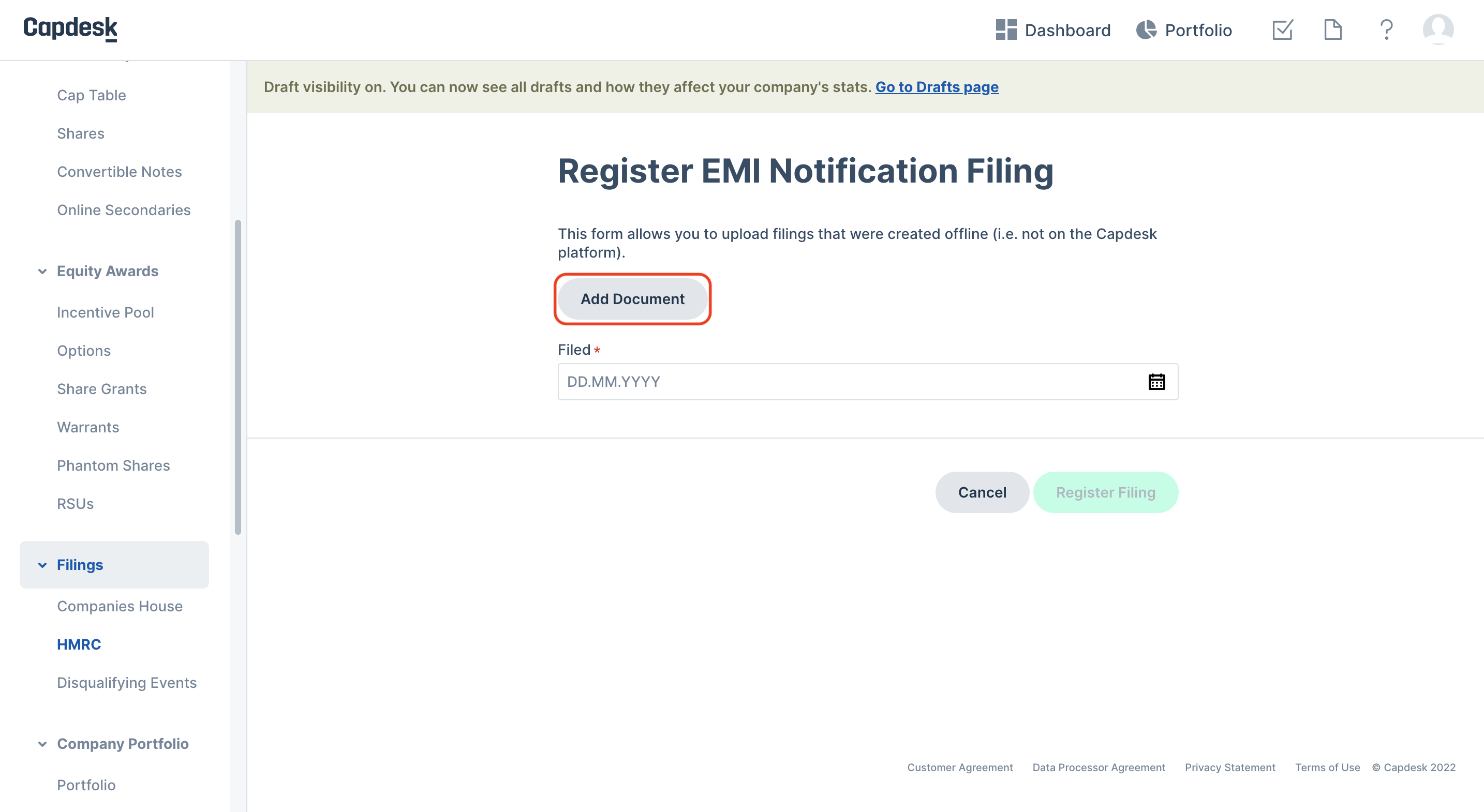The image size is (1484, 812).
Task: Cancel the filing registration
Action: pos(982,492)
